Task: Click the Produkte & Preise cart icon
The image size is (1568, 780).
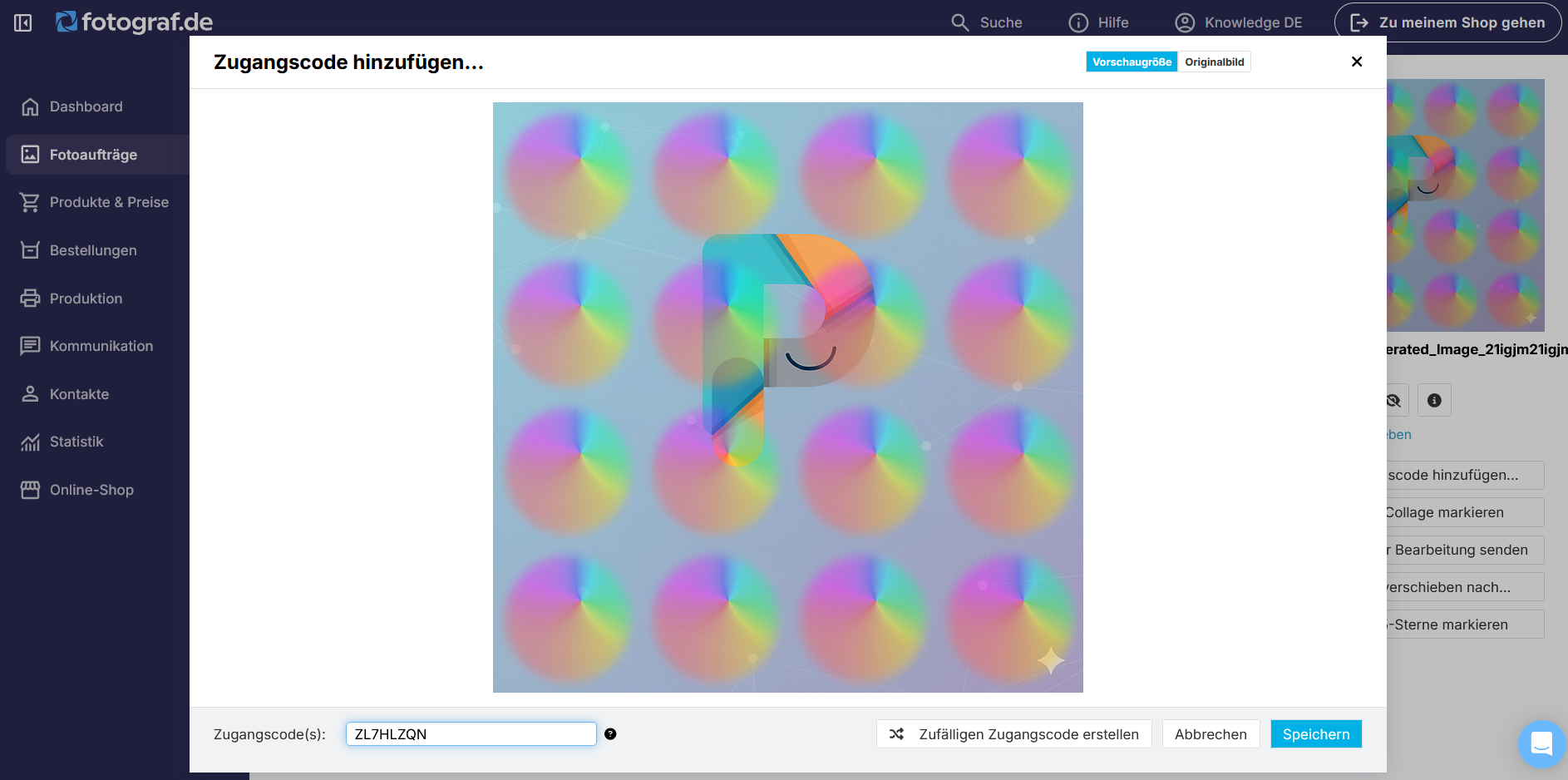Action: pyautogui.click(x=30, y=202)
